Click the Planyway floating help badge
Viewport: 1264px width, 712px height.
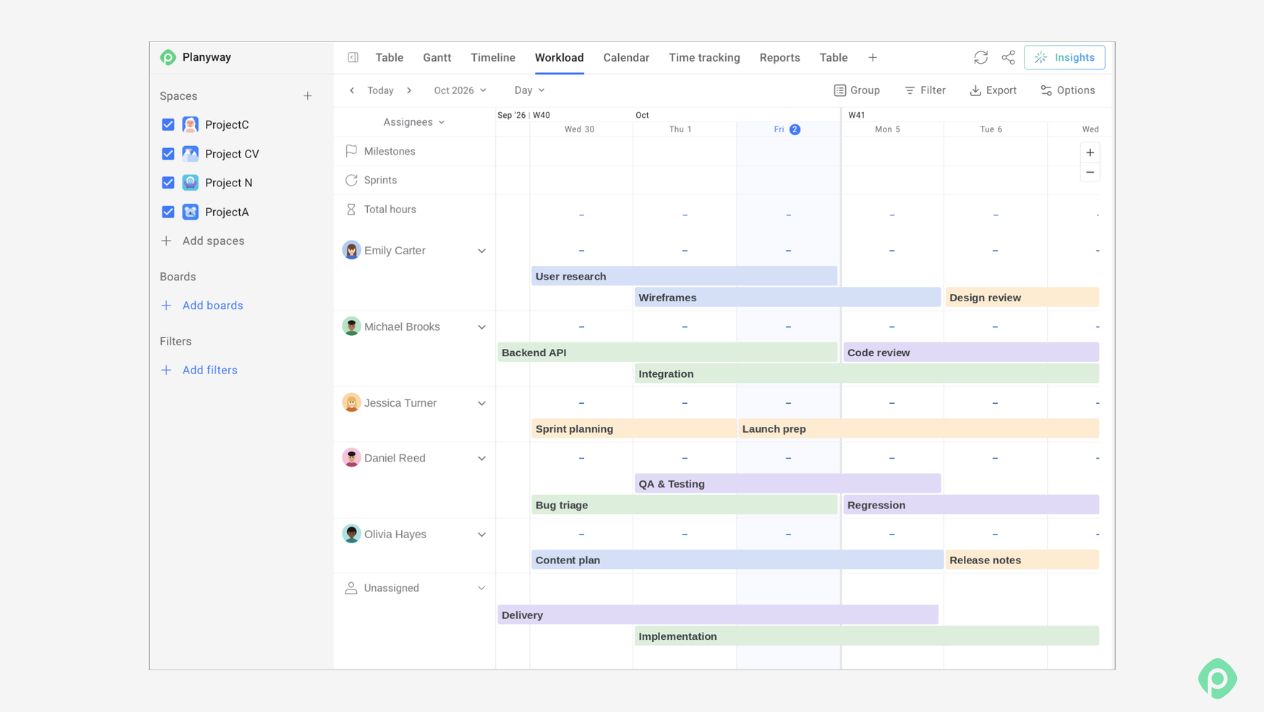(x=1217, y=679)
